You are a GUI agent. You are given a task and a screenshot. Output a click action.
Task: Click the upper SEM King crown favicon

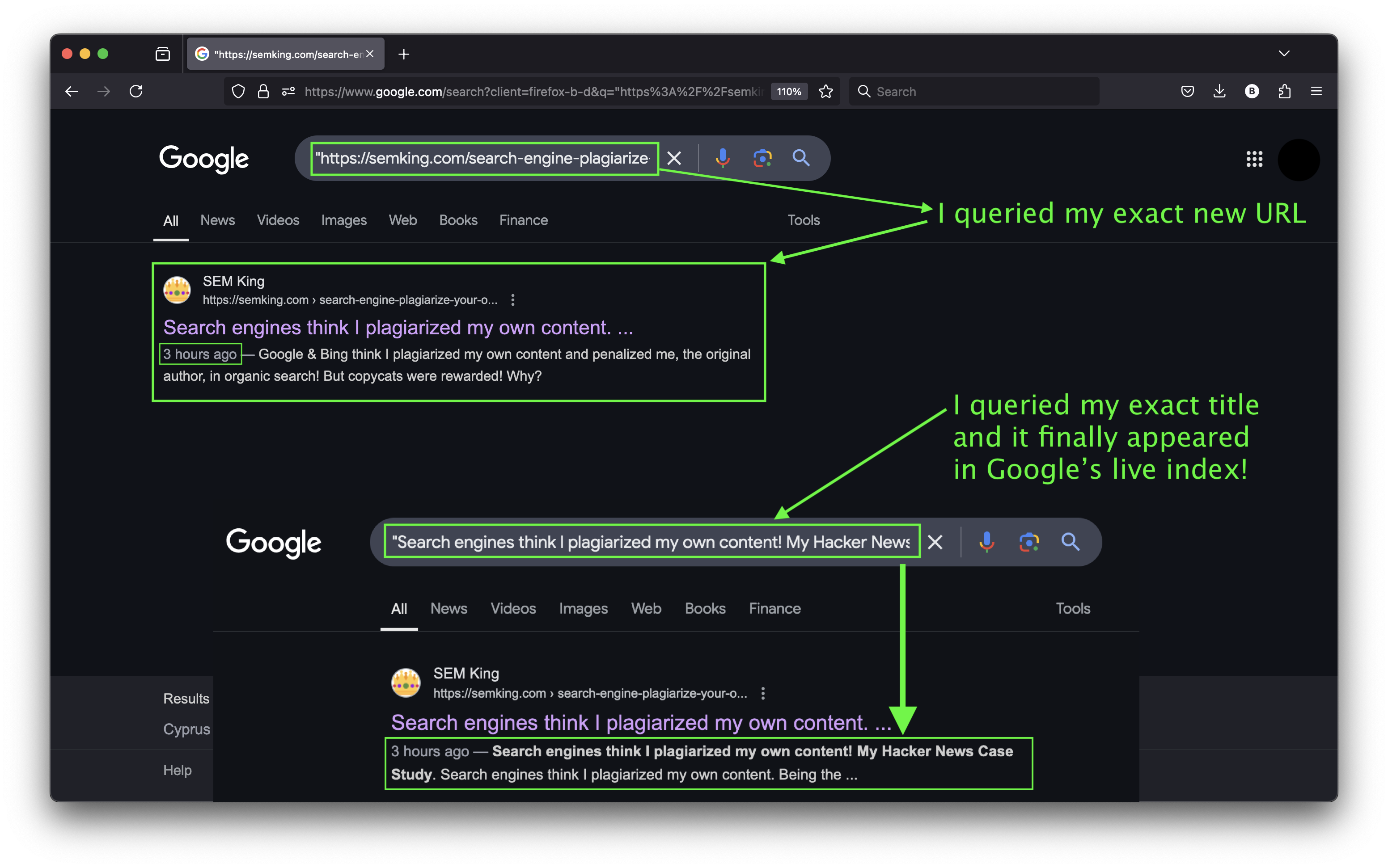pyautogui.click(x=177, y=289)
